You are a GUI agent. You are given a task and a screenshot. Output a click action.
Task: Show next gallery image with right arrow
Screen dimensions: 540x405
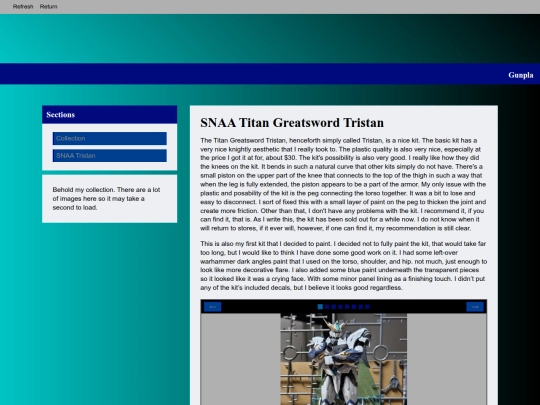pyautogui.click(x=475, y=307)
